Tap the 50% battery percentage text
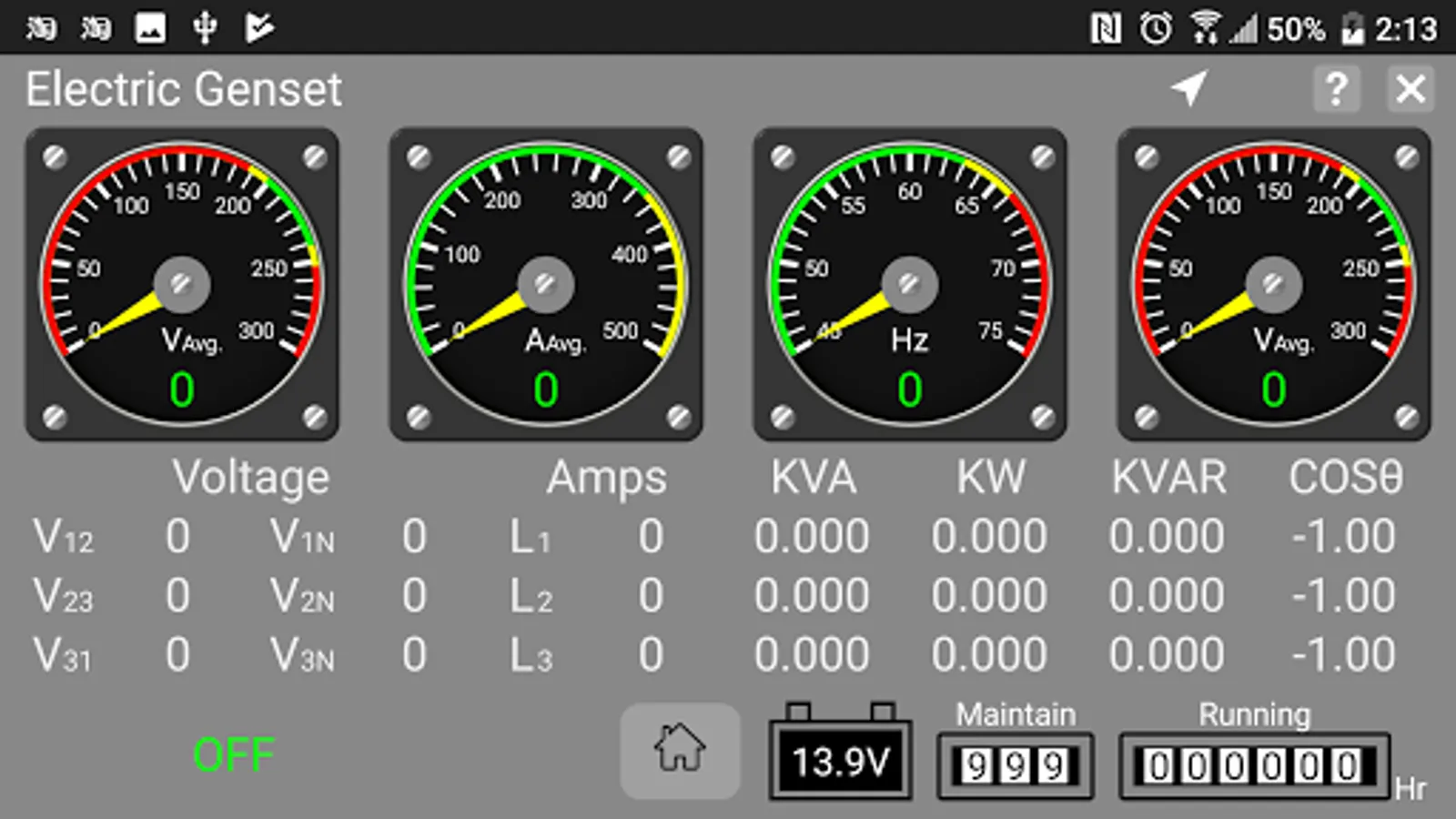This screenshot has height=819, width=1456. pyautogui.click(x=1296, y=30)
